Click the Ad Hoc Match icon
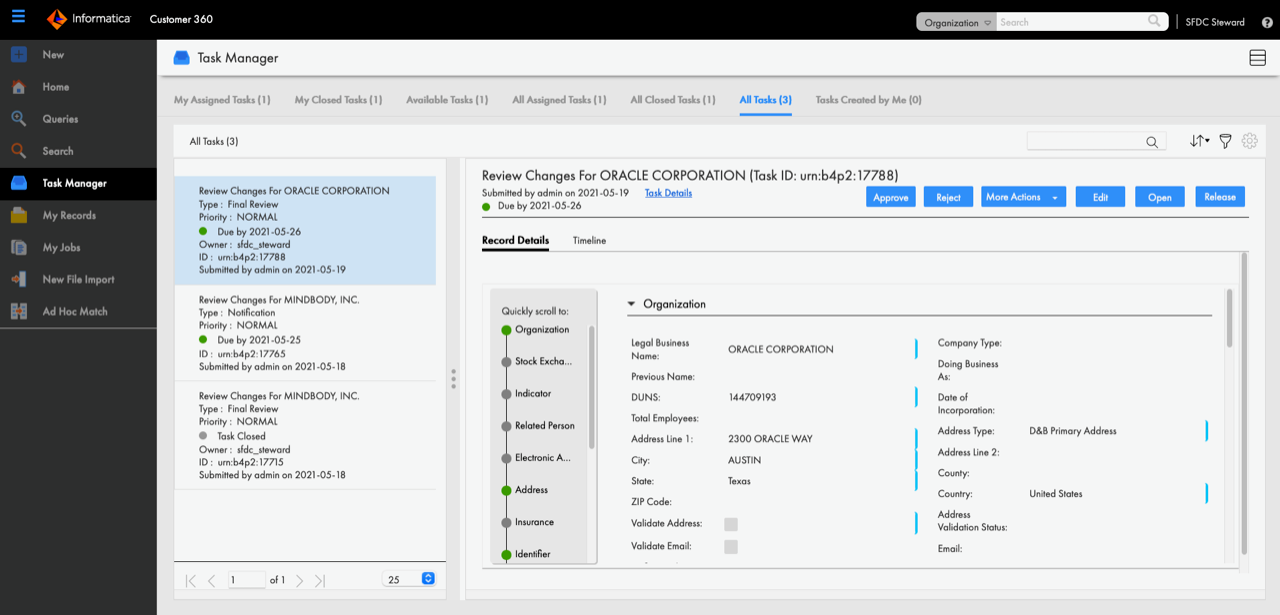Screen dimensions: 1280x615 point(18,311)
